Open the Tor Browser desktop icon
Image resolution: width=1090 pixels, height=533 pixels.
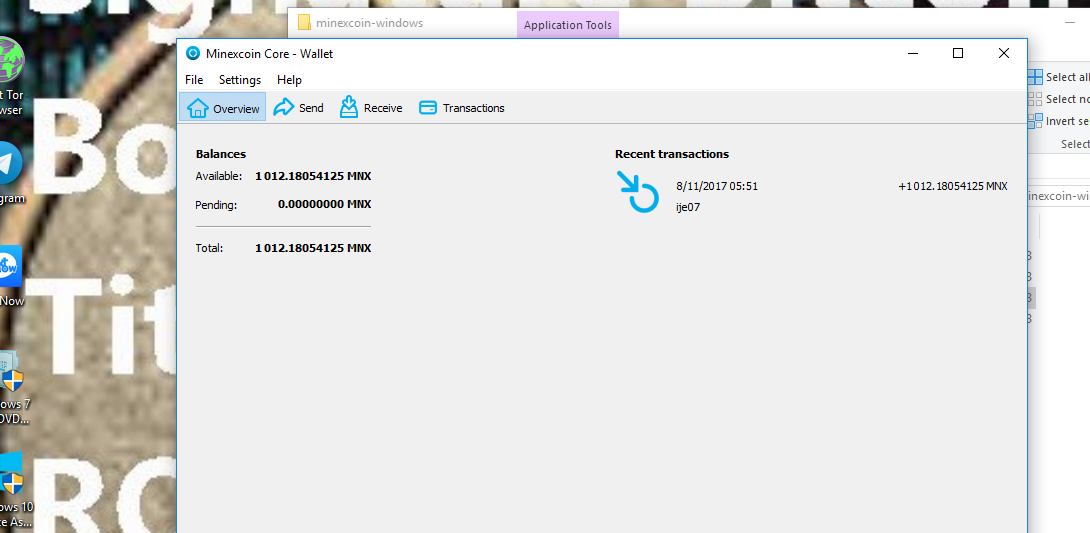pos(12,76)
